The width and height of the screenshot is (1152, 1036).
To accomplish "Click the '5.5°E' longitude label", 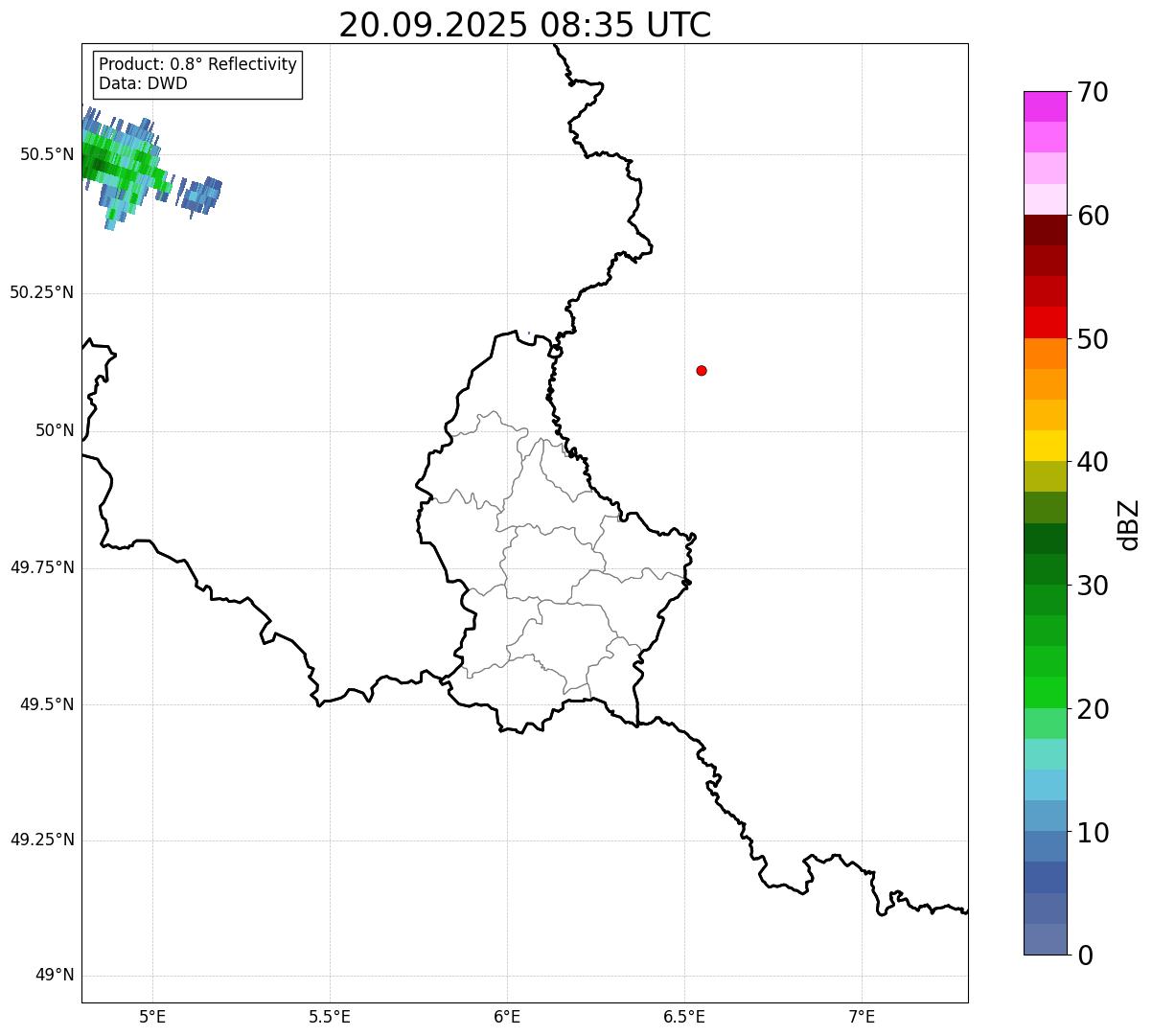I will pyautogui.click(x=330, y=1017).
